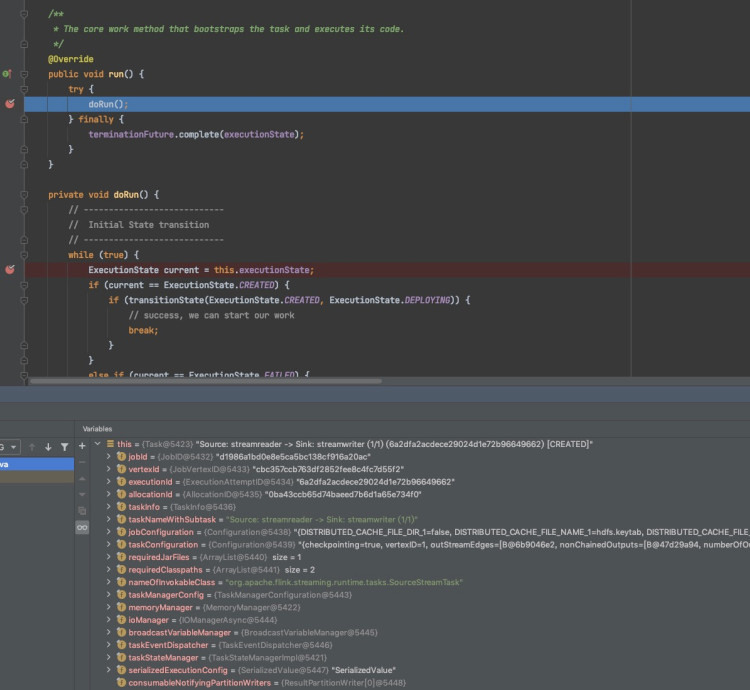Collapse the while (true) loop fold
The image size is (750, 690).
pos(24,255)
